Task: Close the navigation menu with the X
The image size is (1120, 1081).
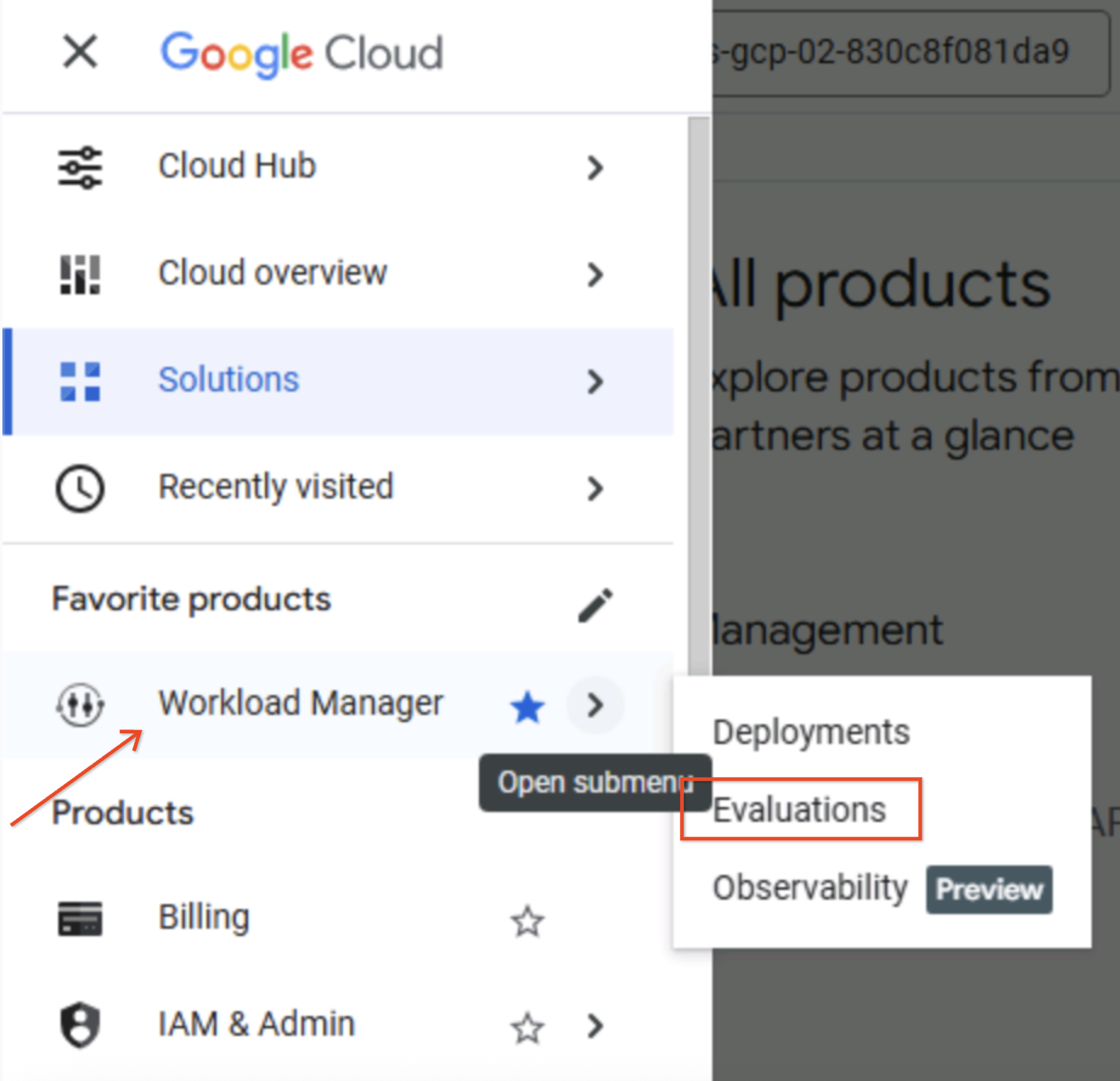Action: tap(79, 51)
